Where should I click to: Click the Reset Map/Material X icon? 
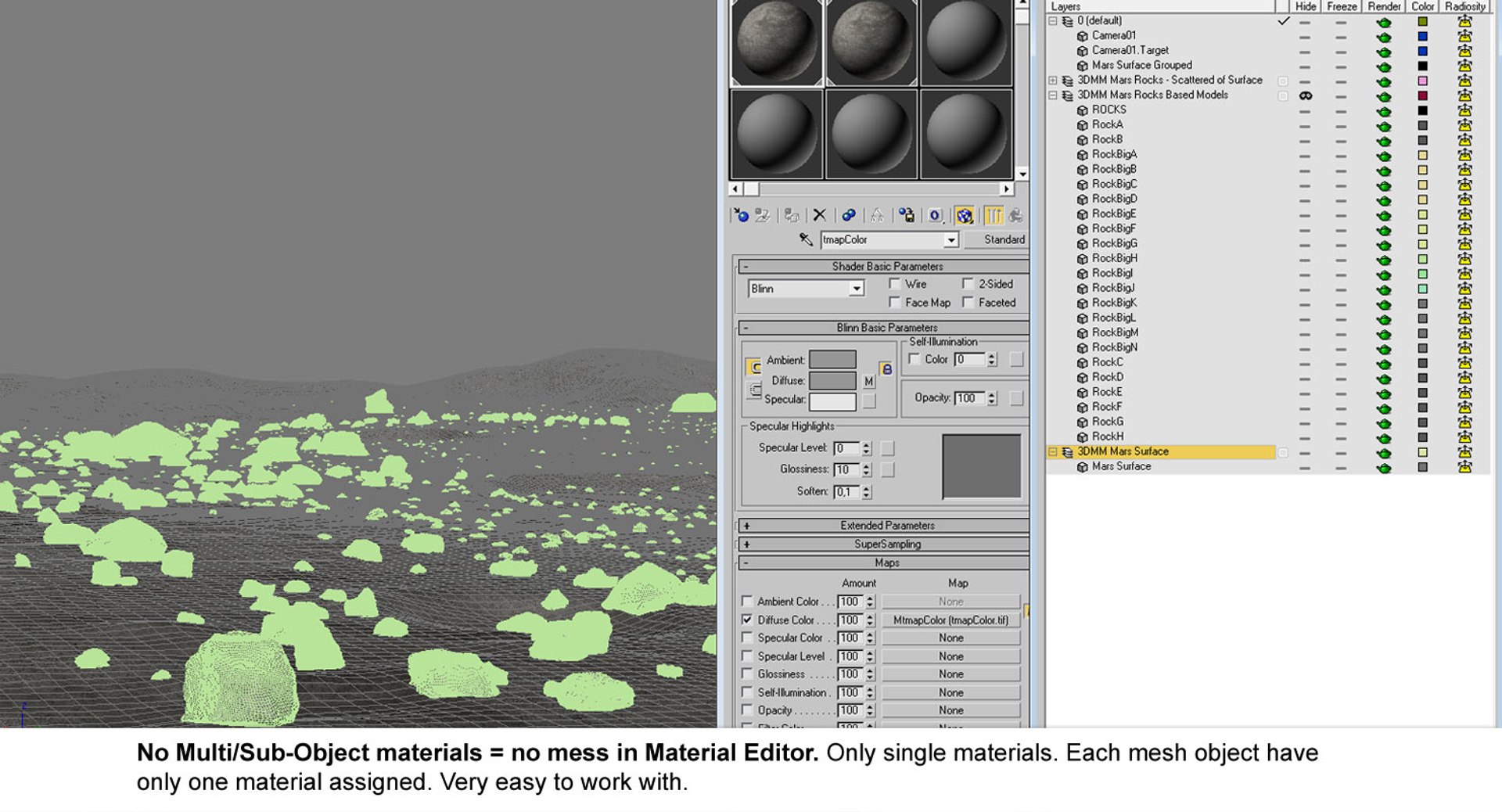coord(820,215)
